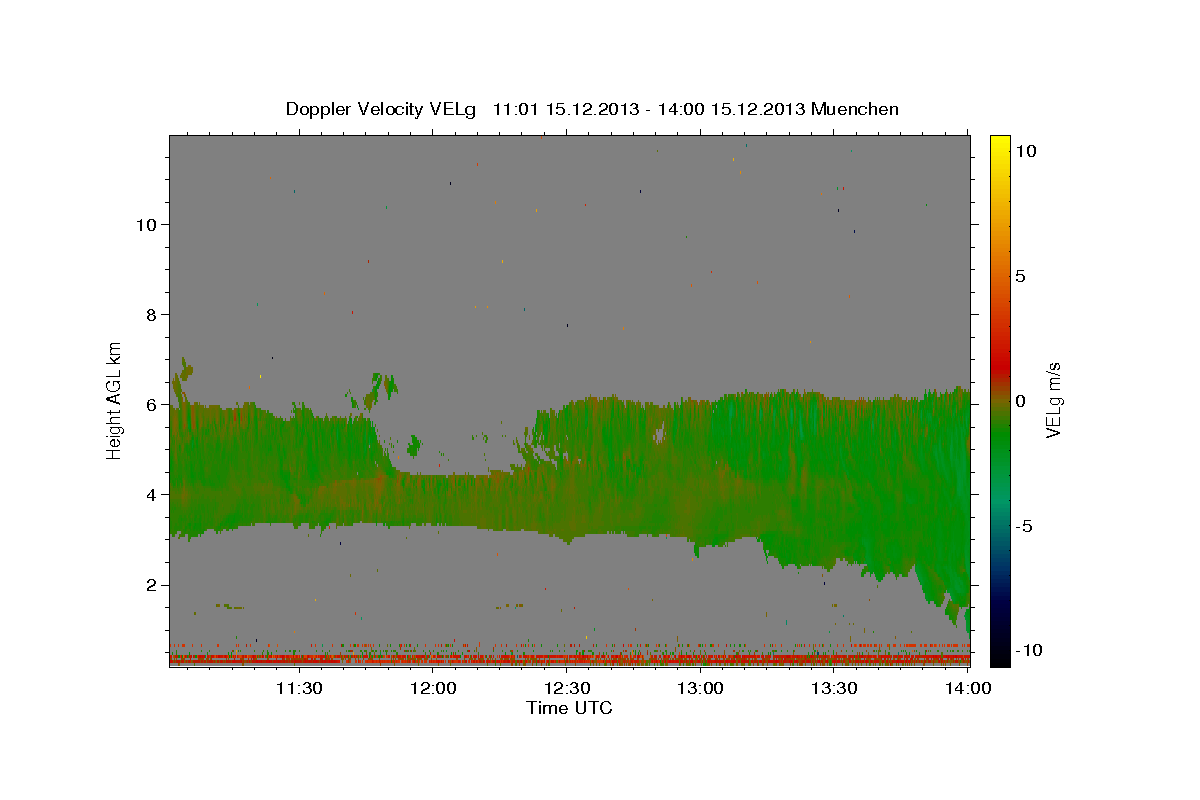The image size is (1200, 800).
Task: Click the 13:00 time tick label
Action: [x=701, y=688]
